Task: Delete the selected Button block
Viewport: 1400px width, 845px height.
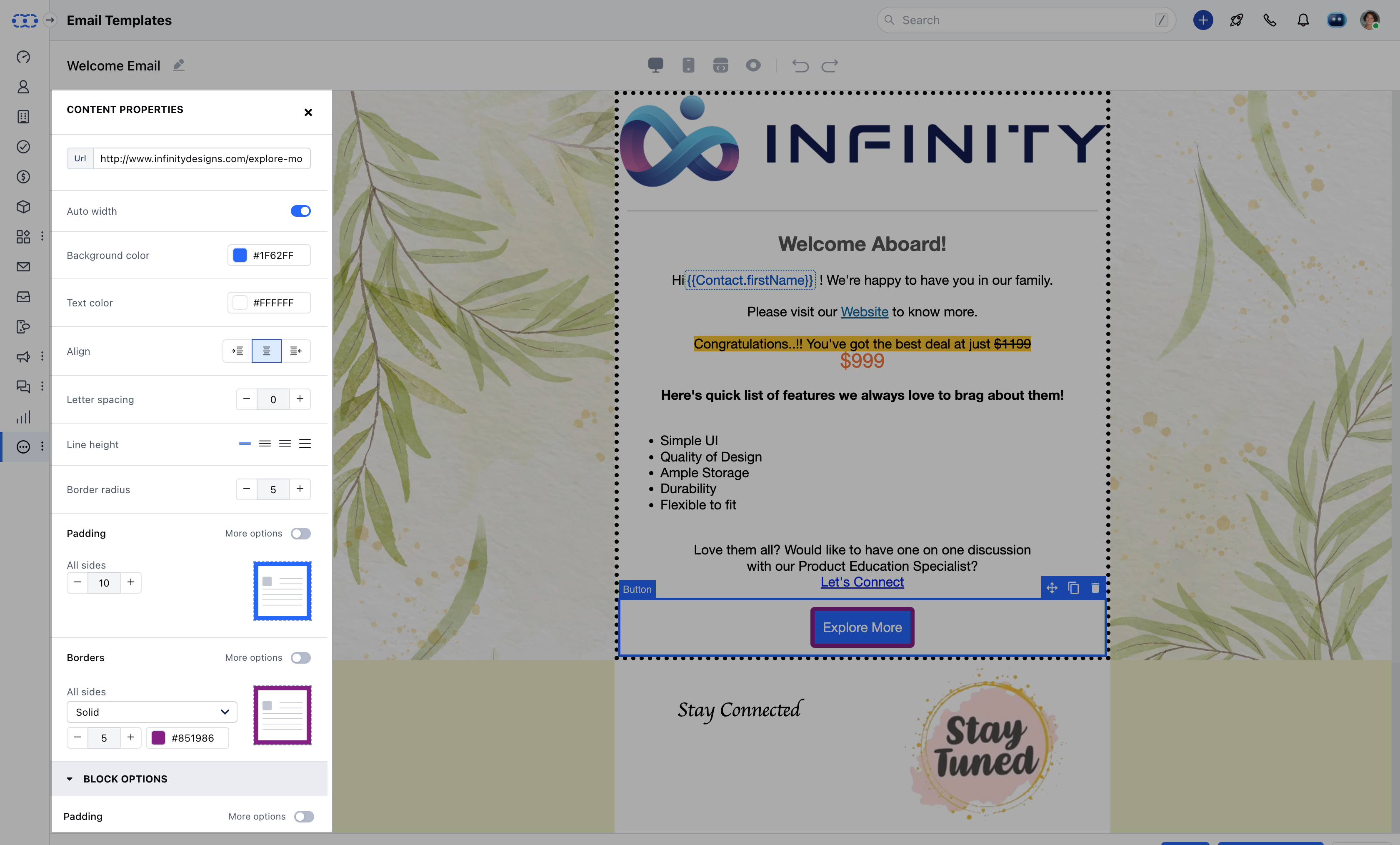Action: pyautogui.click(x=1095, y=588)
